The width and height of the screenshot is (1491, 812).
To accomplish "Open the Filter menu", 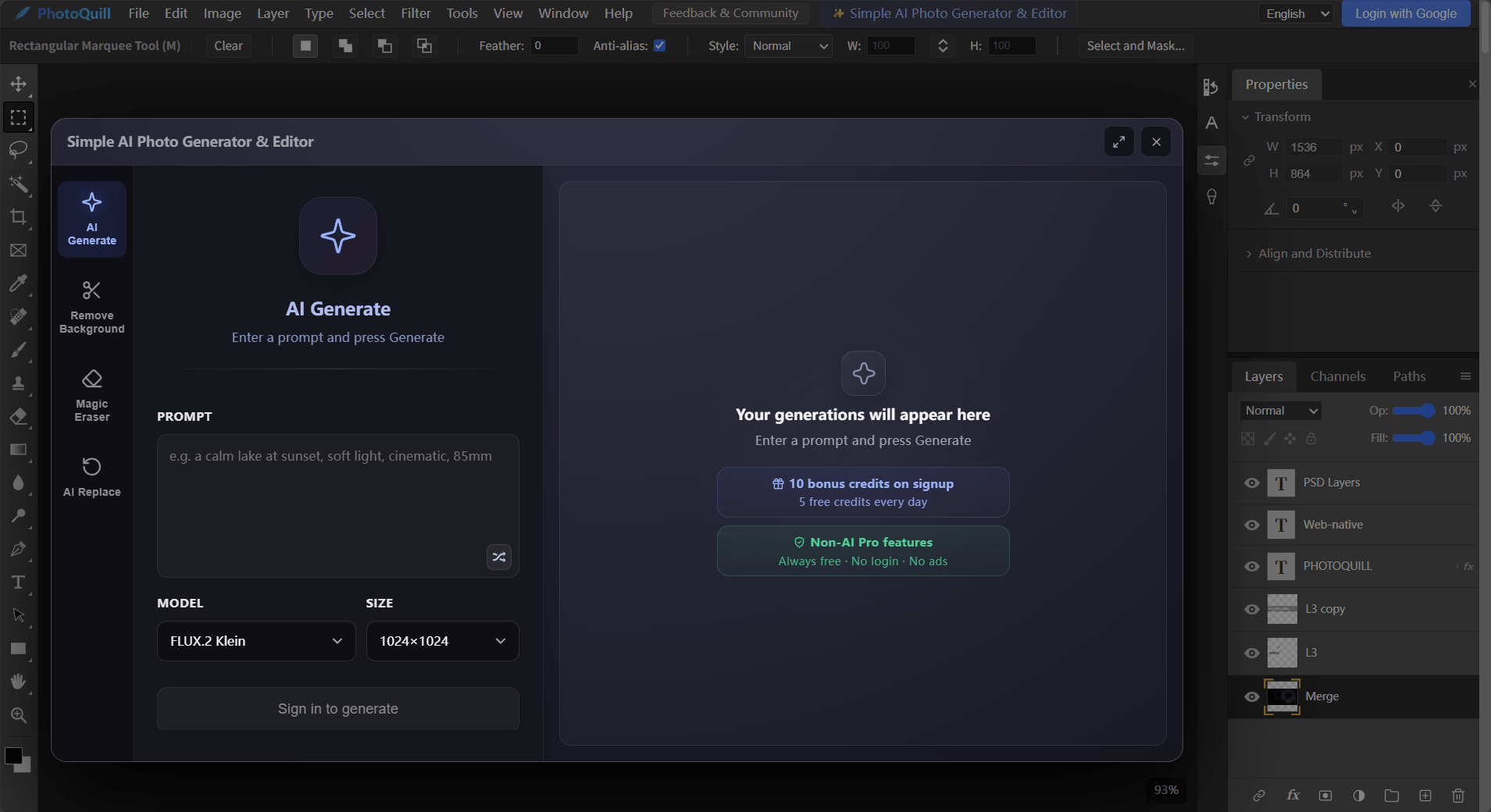I will pyautogui.click(x=416, y=13).
